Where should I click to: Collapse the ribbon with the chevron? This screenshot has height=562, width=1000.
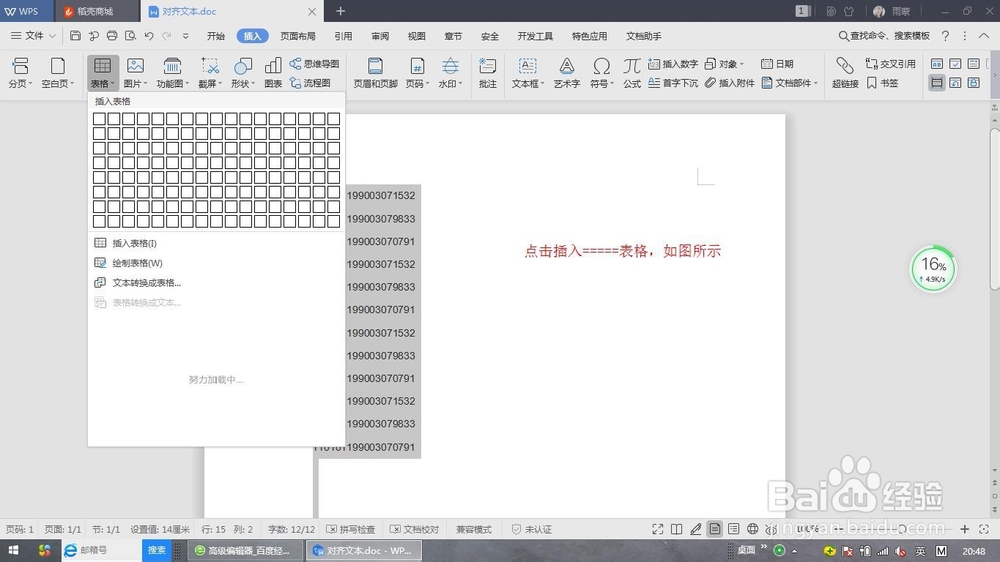tap(984, 36)
